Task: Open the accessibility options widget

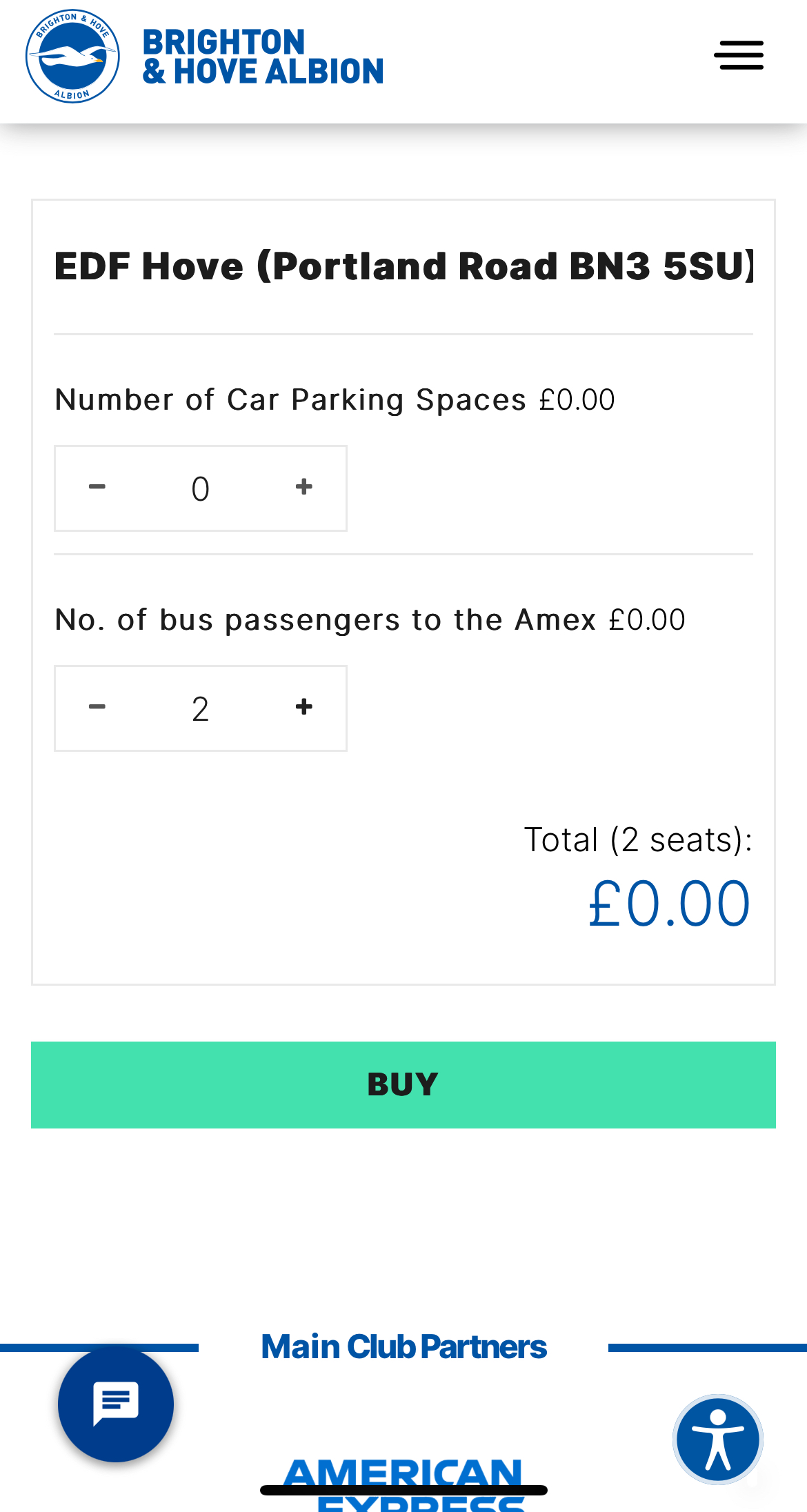Action: tap(718, 1440)
